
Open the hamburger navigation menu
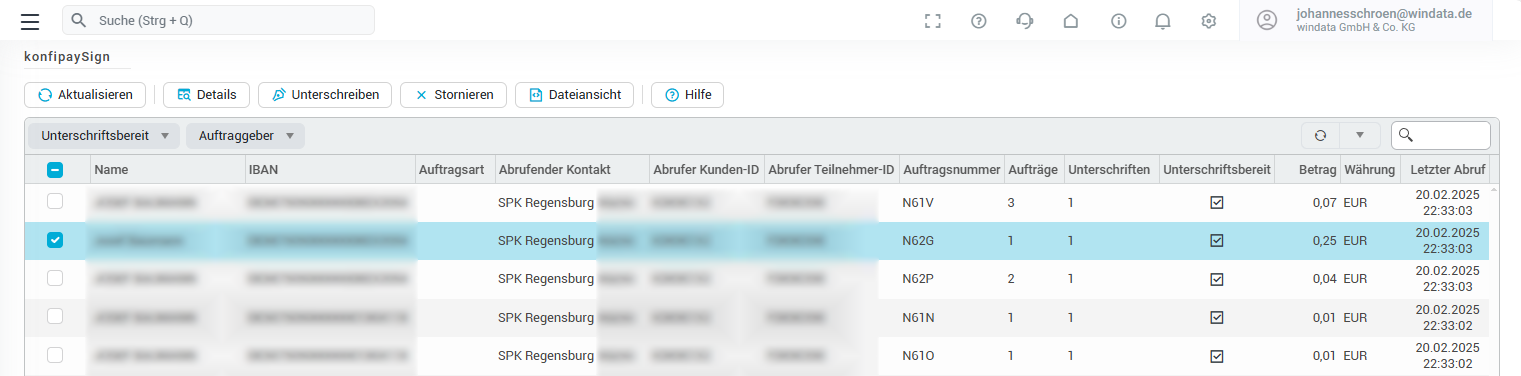30,21
